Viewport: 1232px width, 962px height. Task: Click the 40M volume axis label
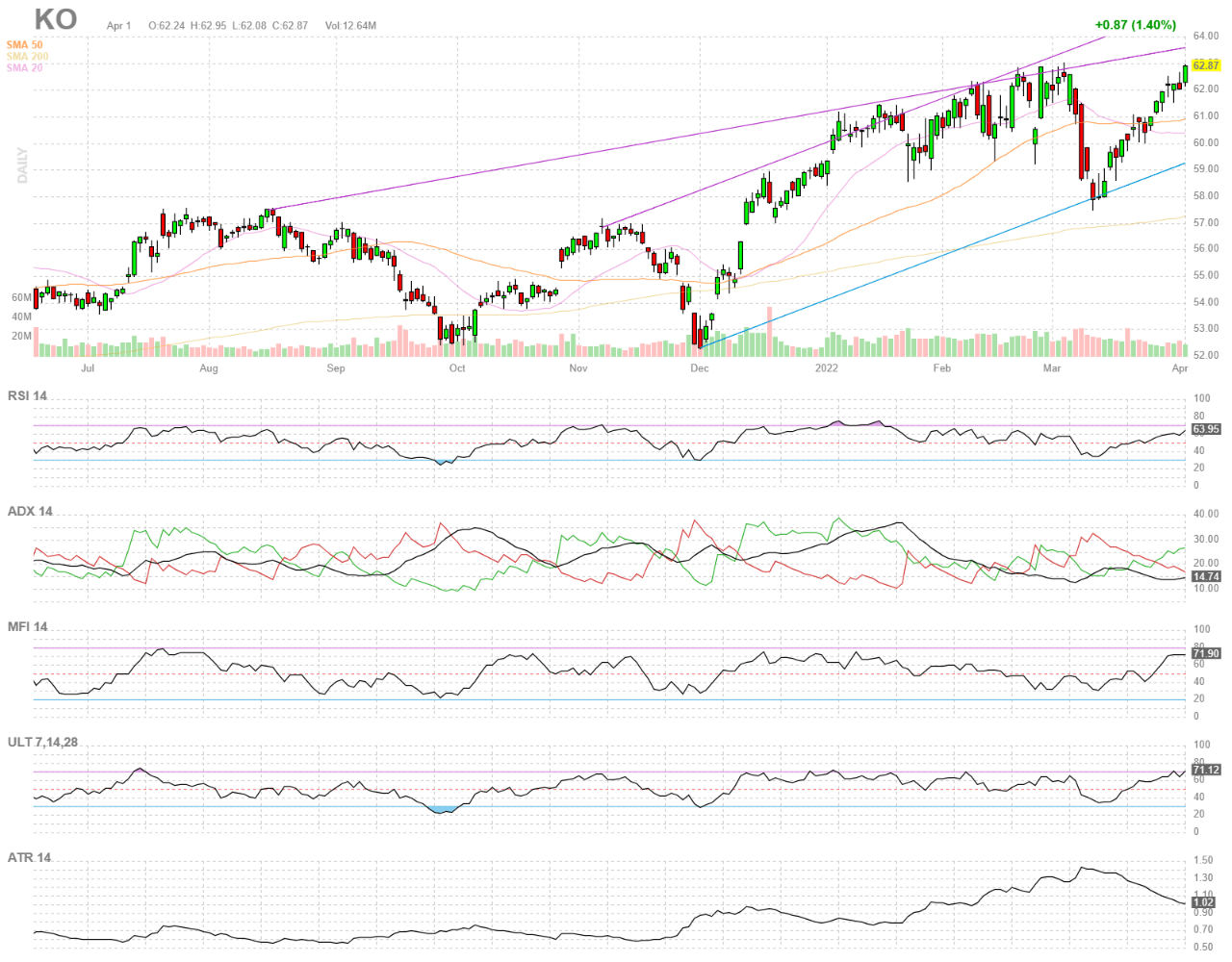point(22,317)
